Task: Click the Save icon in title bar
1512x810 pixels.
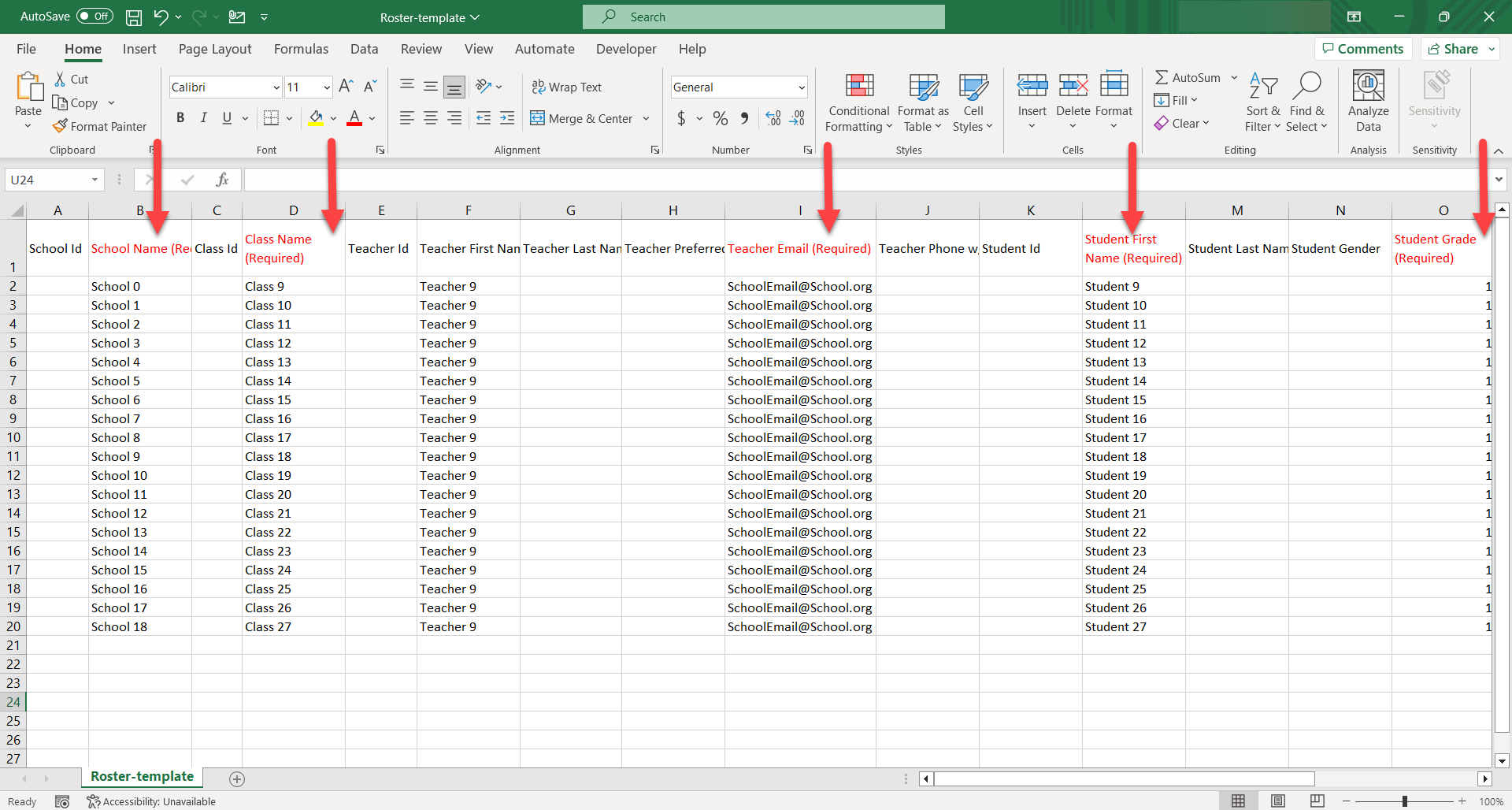Action: [x=134, y=17]
